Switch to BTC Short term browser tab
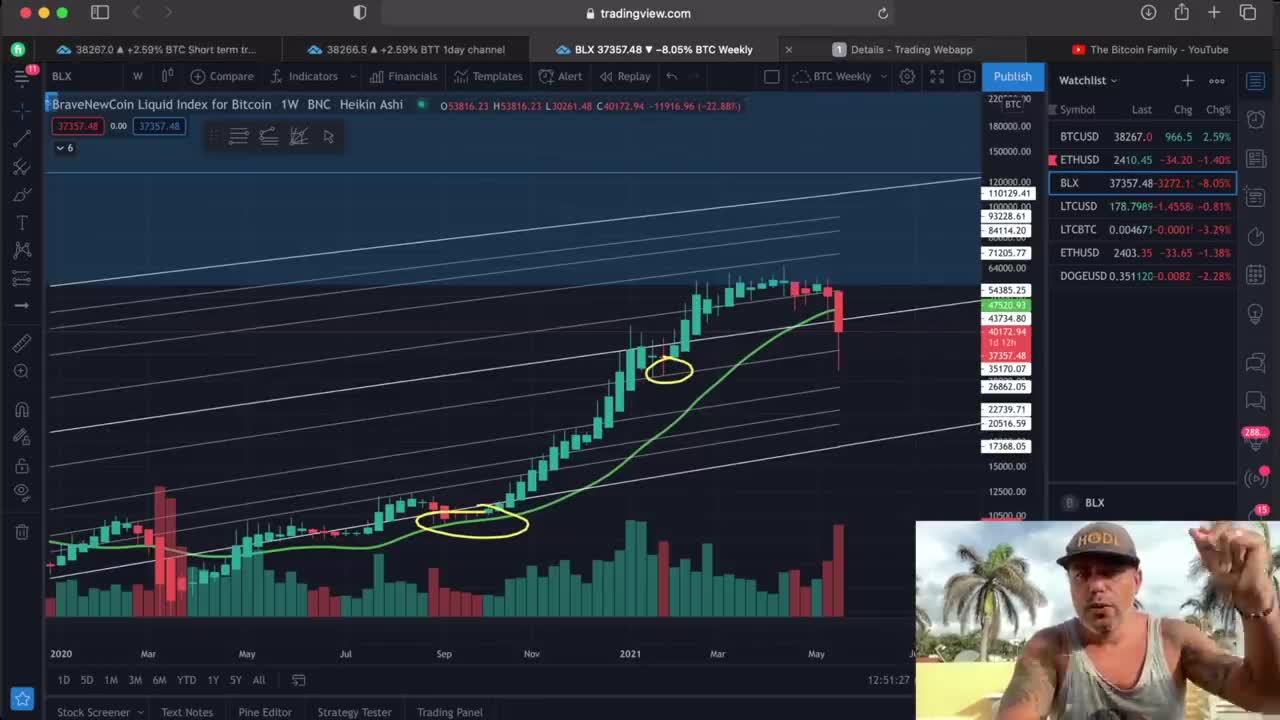Viewport: 1280px width, 720px height. [x=156, y=49]
